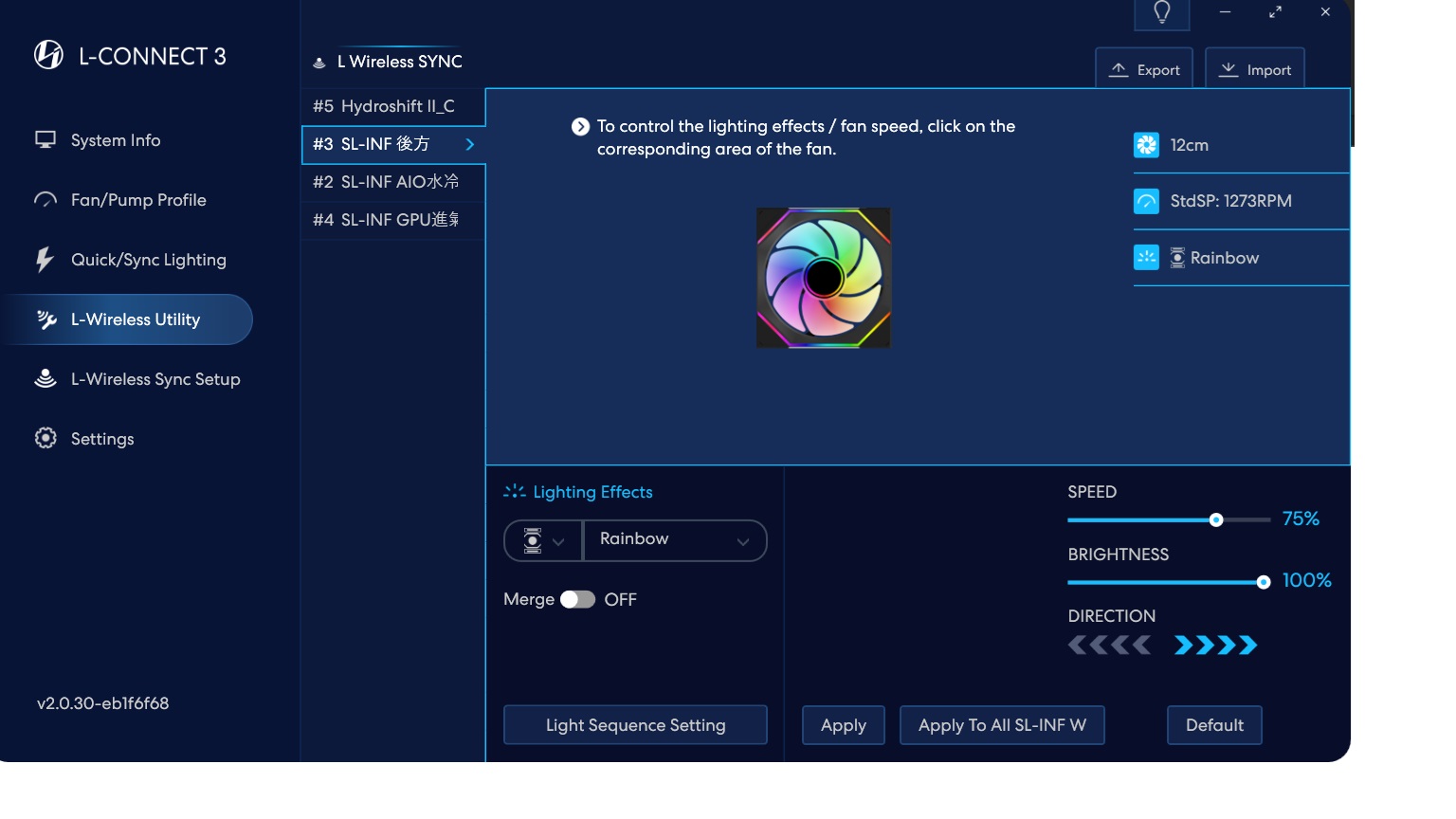Click the StdSP fan speed gauge icon
1456x819 pixels.
1146,201
